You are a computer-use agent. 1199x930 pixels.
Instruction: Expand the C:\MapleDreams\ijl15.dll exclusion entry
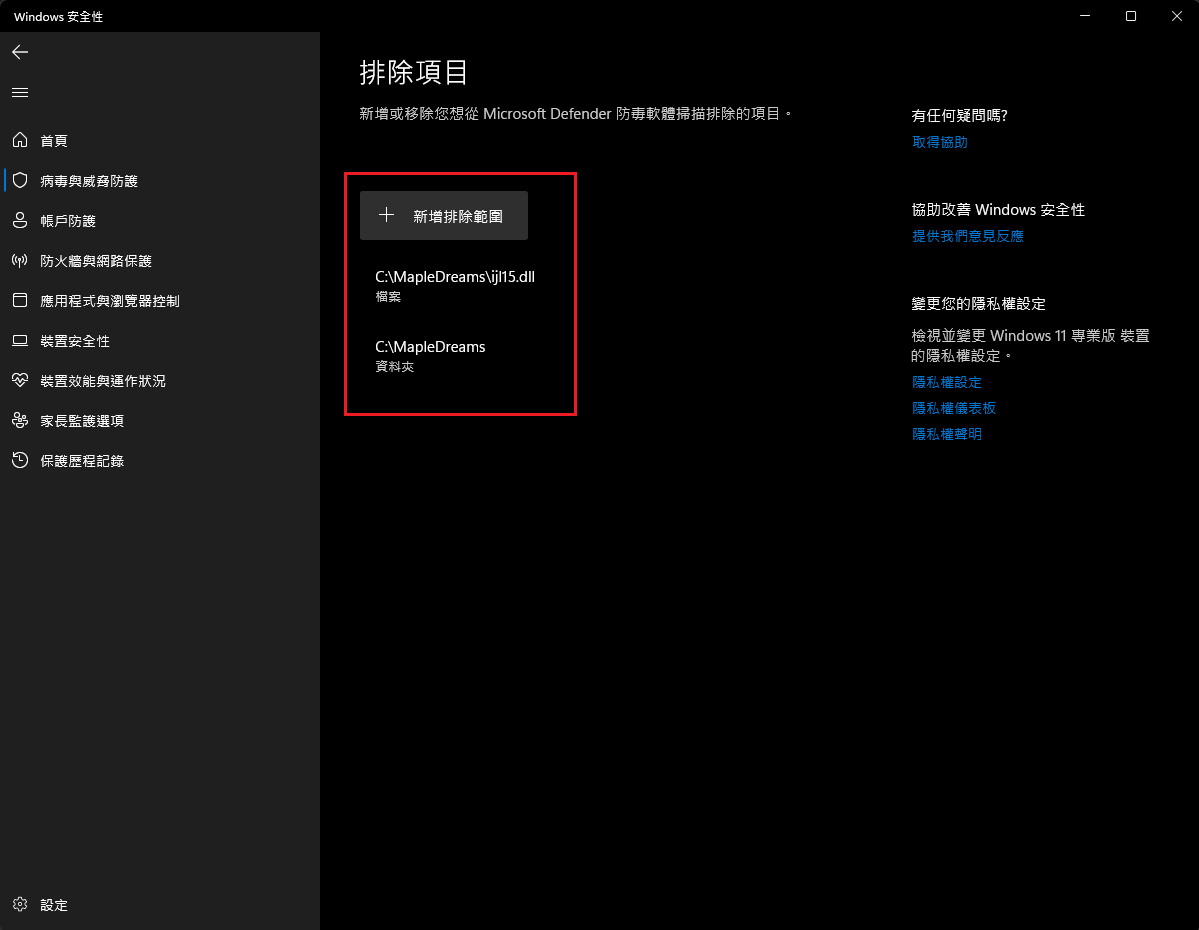coord(455,285)
